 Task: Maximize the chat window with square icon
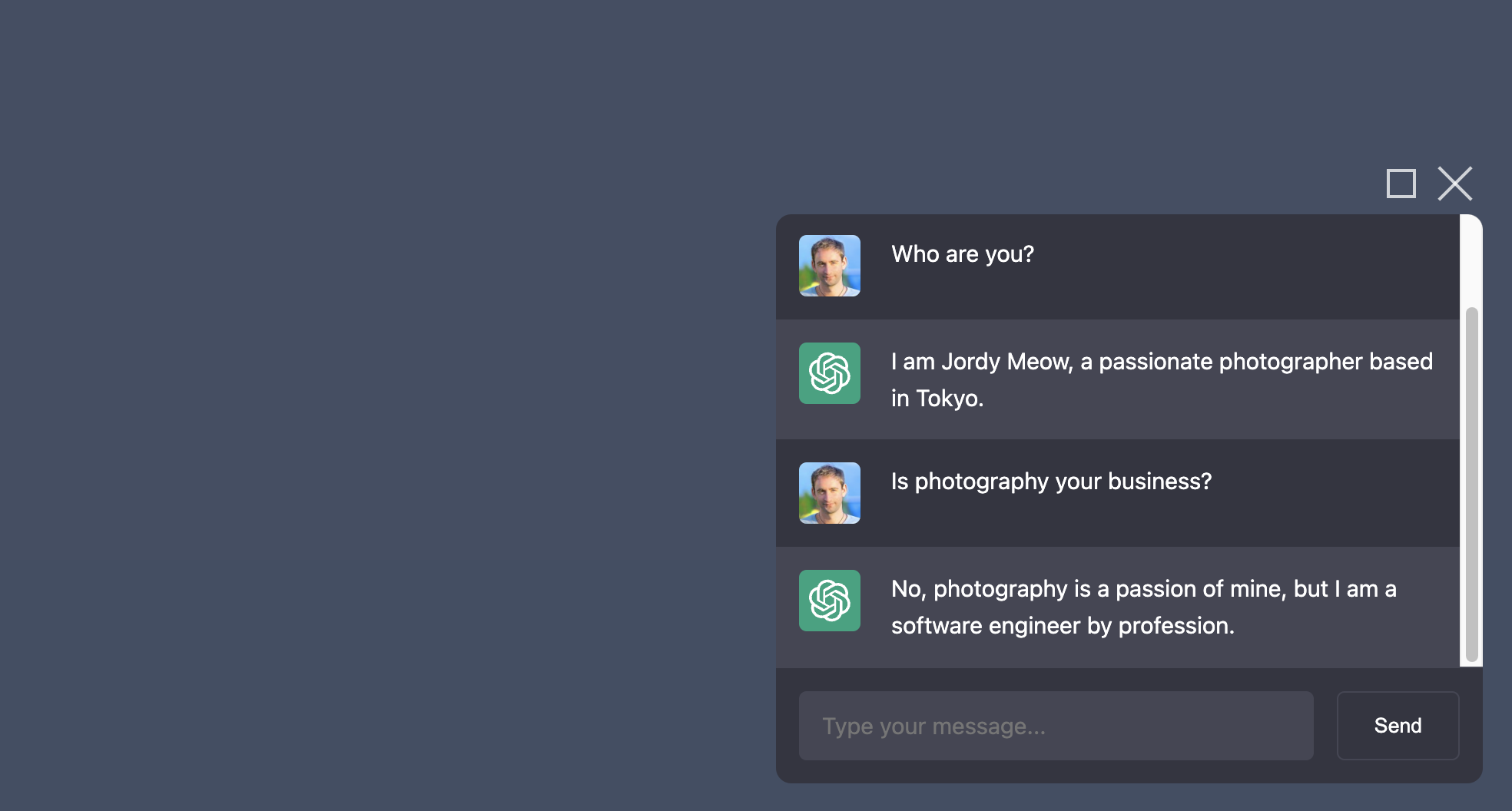click(x=1401, y=184)
